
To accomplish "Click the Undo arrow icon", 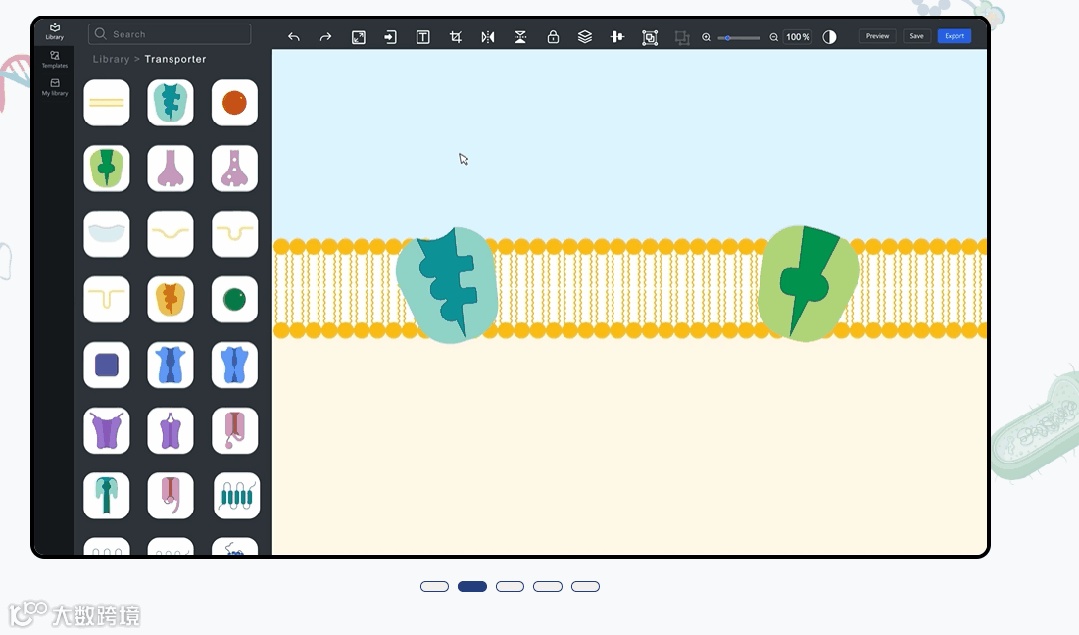I will tap(294, 36).
